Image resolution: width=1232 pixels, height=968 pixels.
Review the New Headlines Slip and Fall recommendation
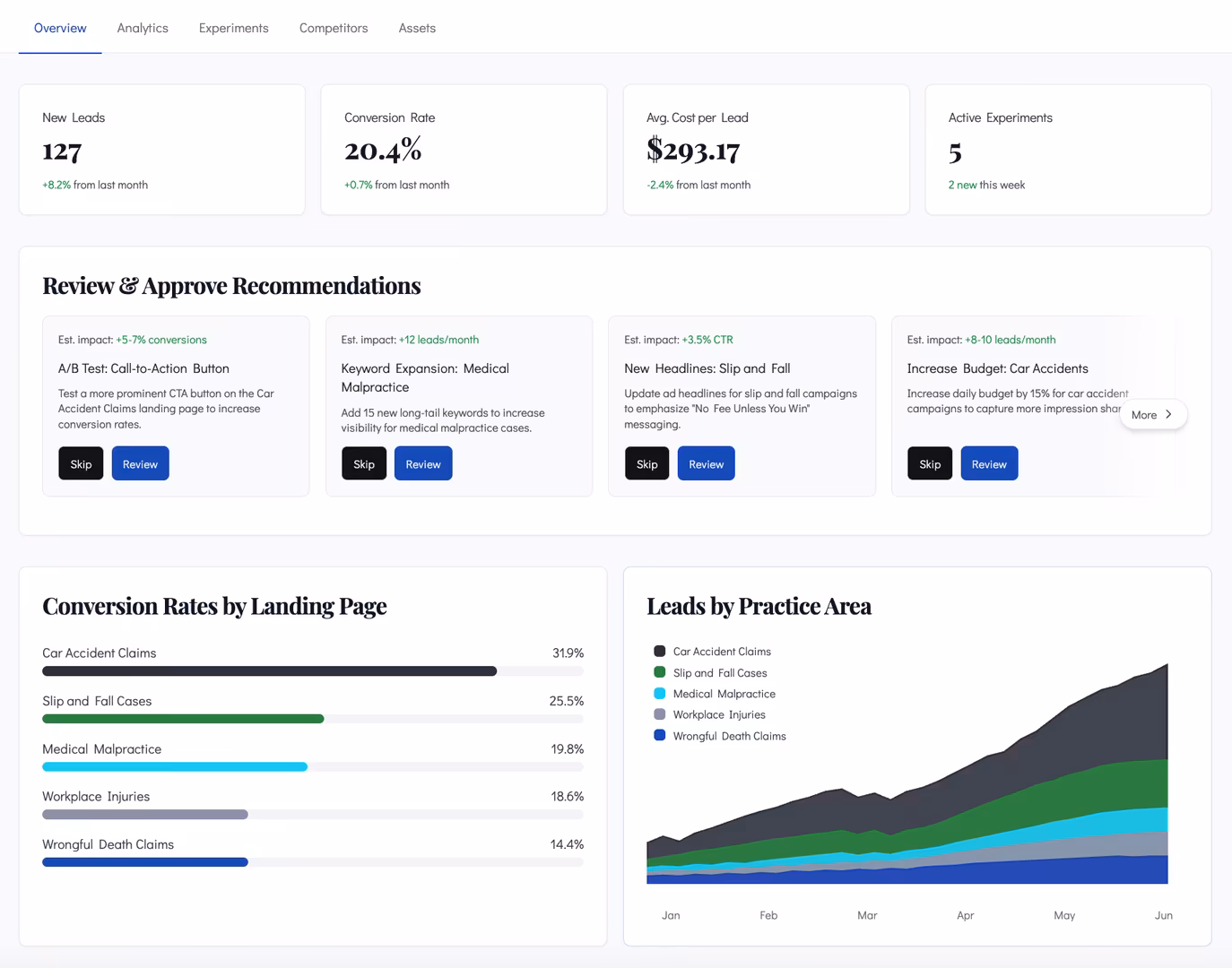(x=706, y=463)
